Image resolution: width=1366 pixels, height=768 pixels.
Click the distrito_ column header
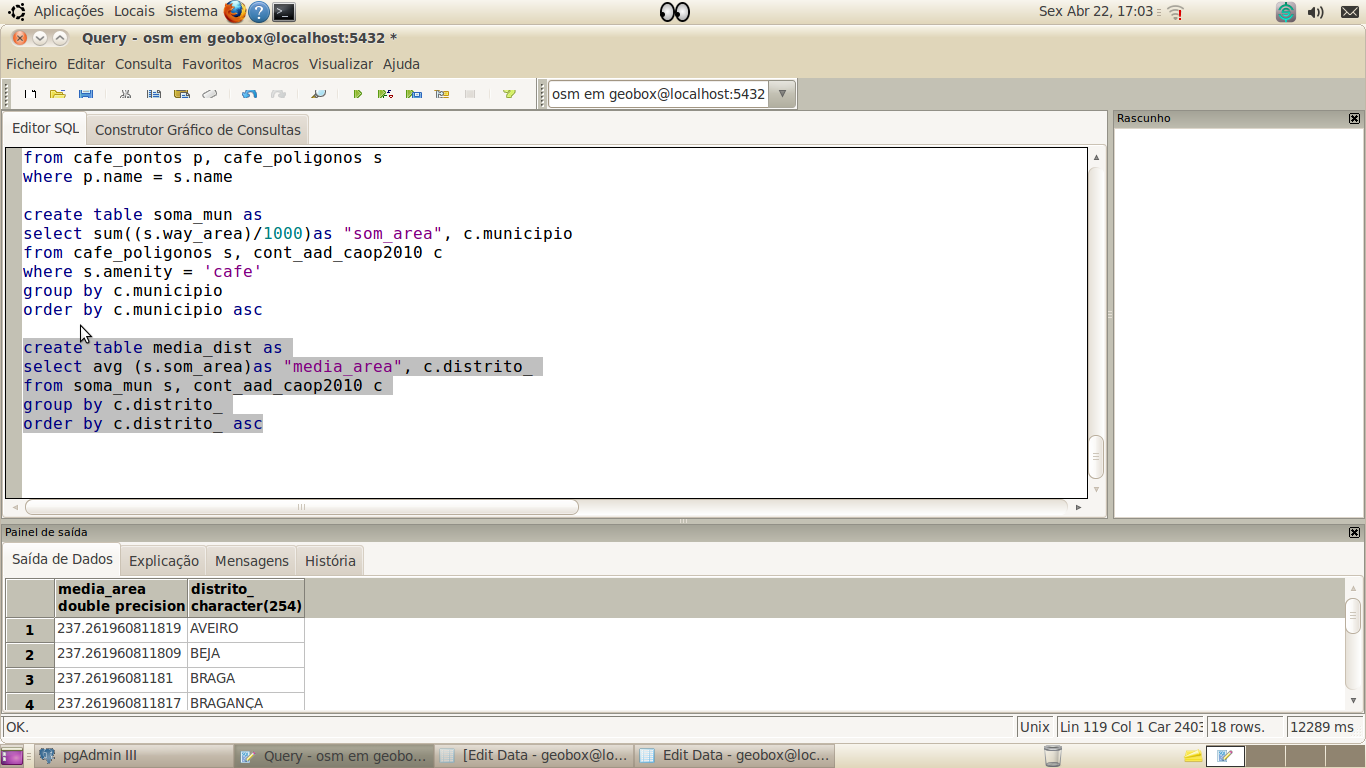[246, 597]
